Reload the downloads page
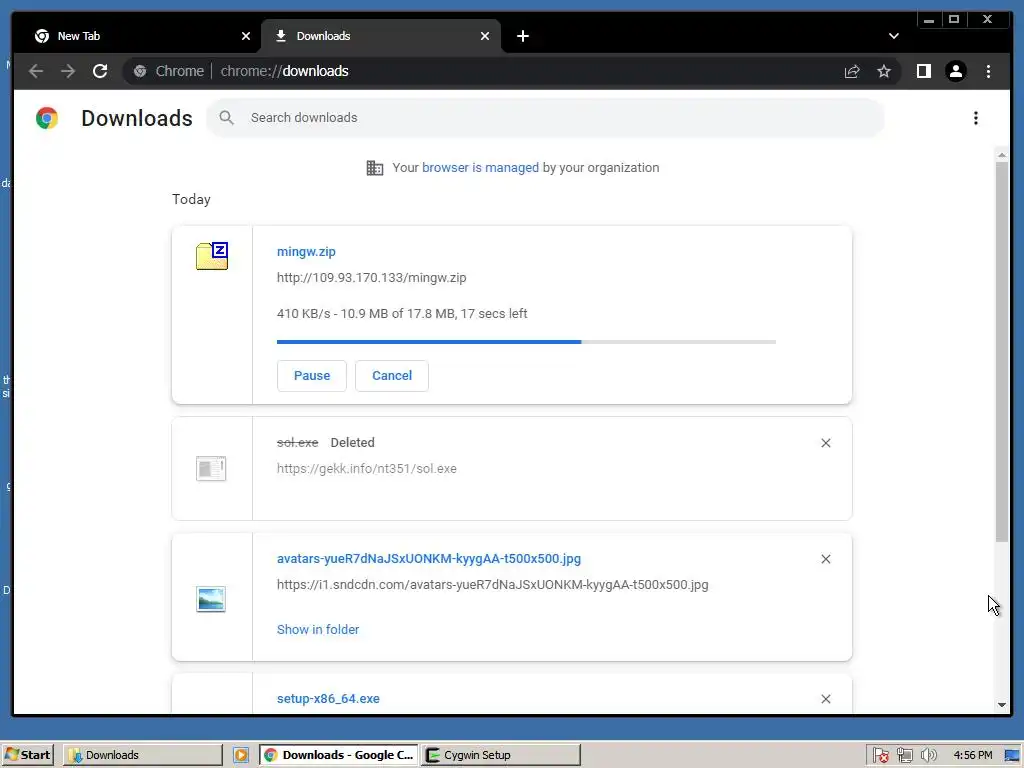This screenshot has width=1024, height=768. coord(100,71)
